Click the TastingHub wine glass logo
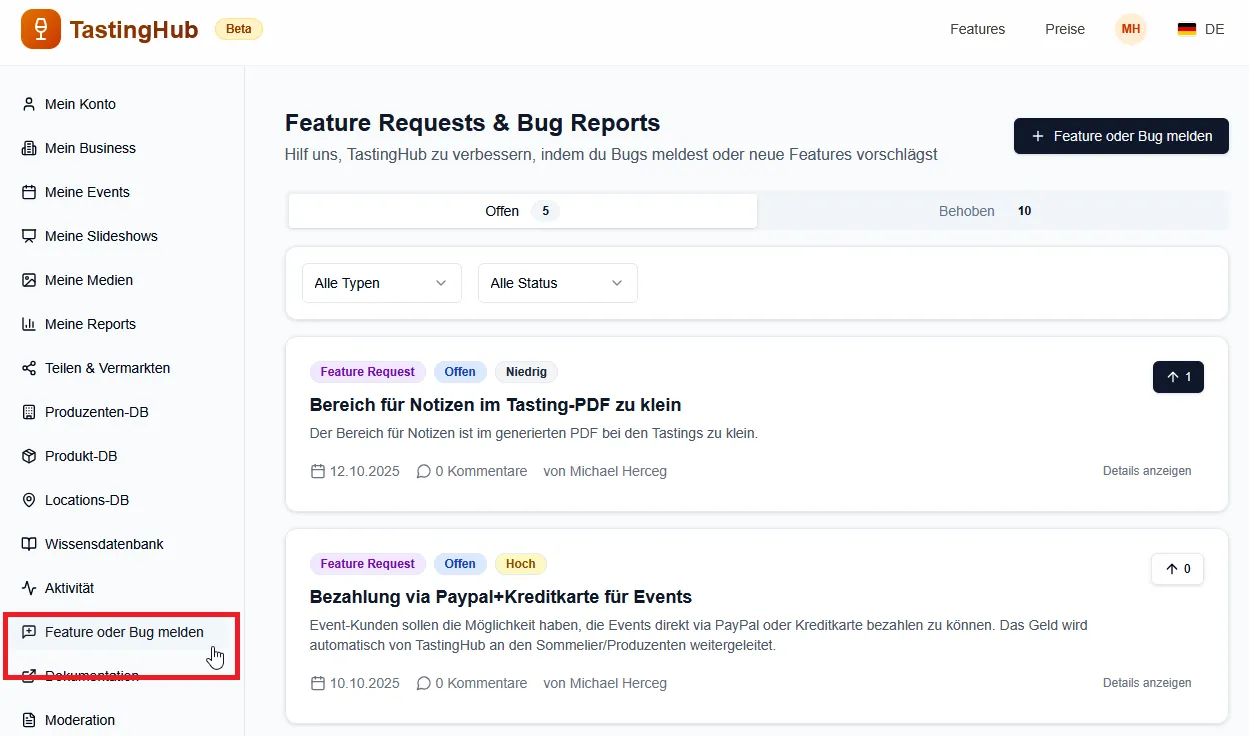This screenshot has width=1249, height=736. click(x=41, y=29)
